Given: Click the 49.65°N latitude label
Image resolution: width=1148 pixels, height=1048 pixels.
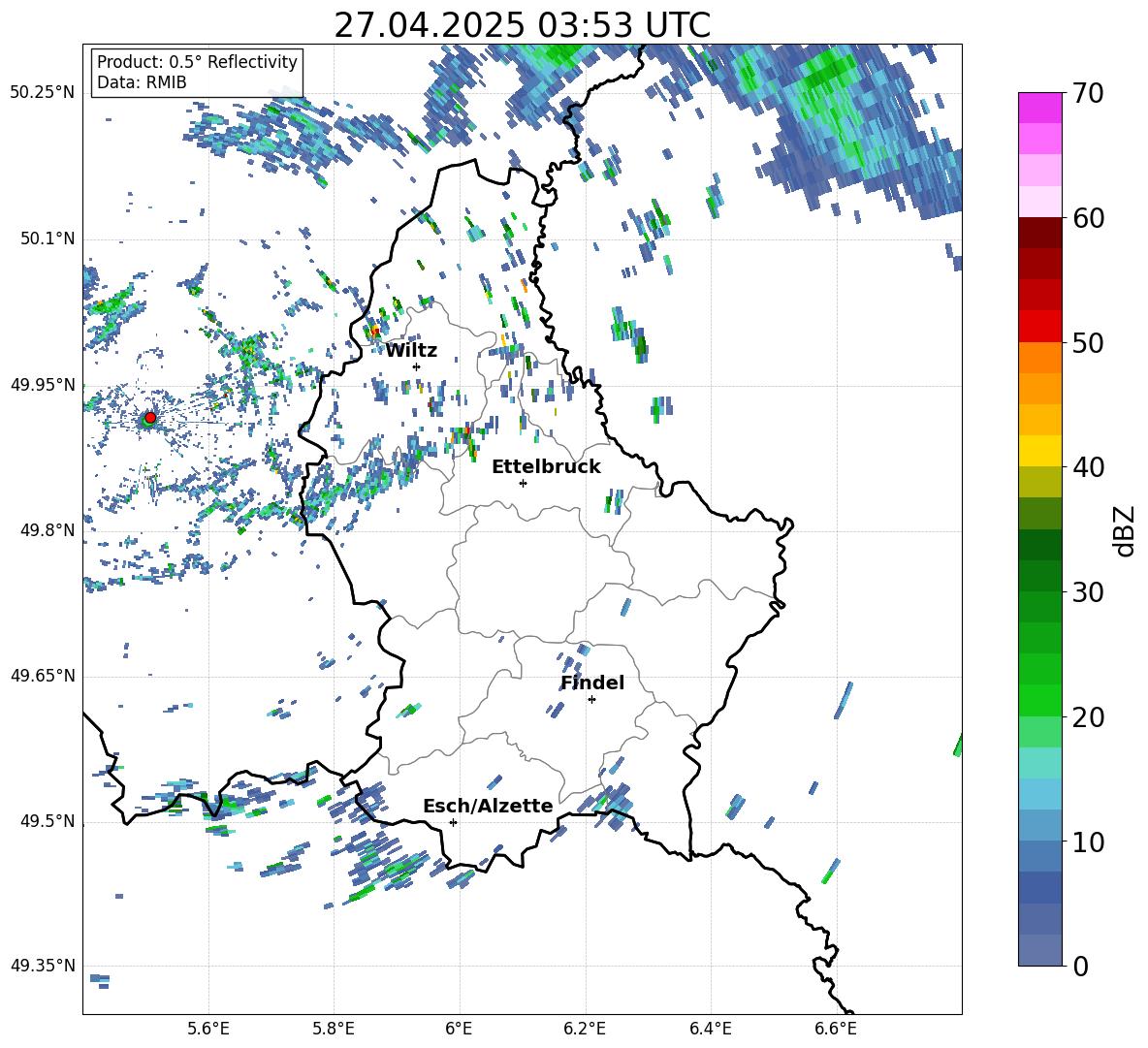Looking at the screenshot, I should [x=43, y=675].
